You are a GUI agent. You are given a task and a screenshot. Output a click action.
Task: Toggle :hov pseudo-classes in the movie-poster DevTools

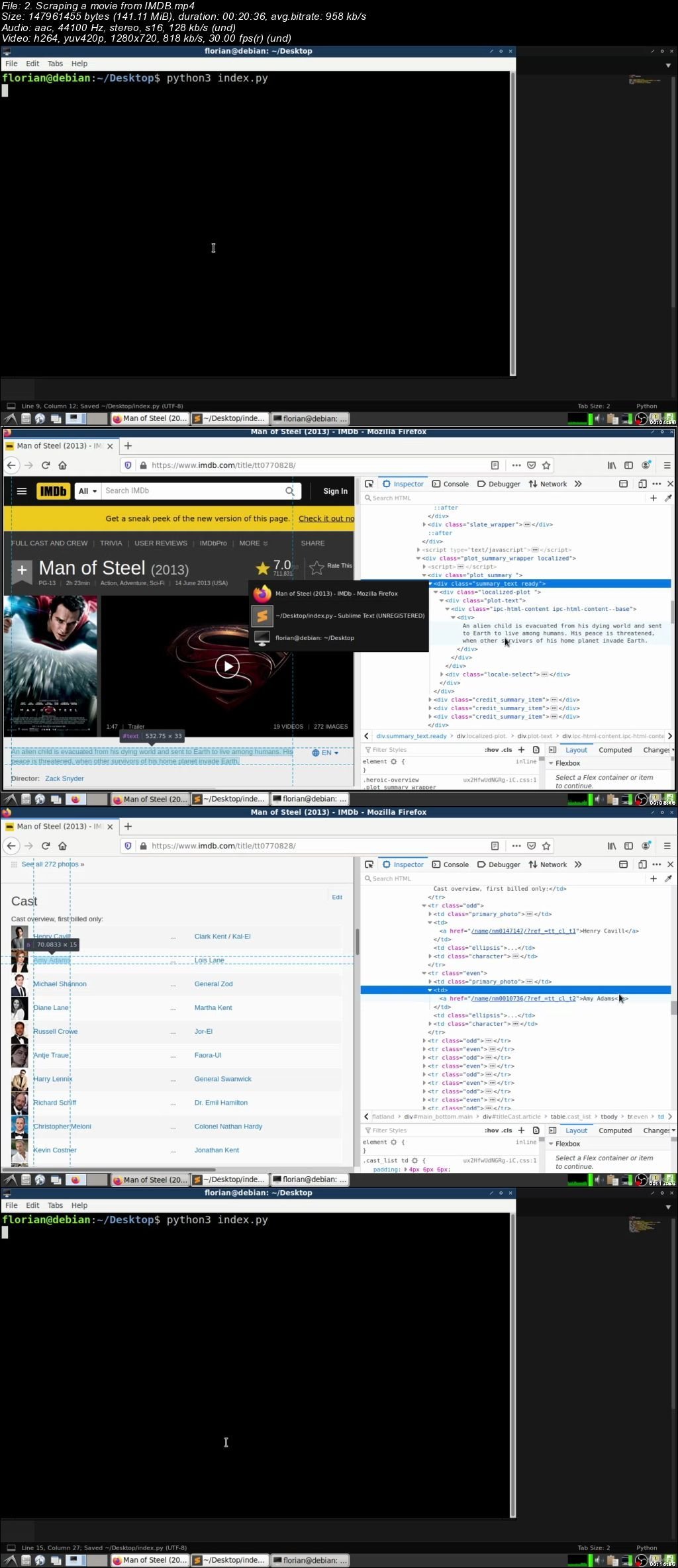point(491,750)
